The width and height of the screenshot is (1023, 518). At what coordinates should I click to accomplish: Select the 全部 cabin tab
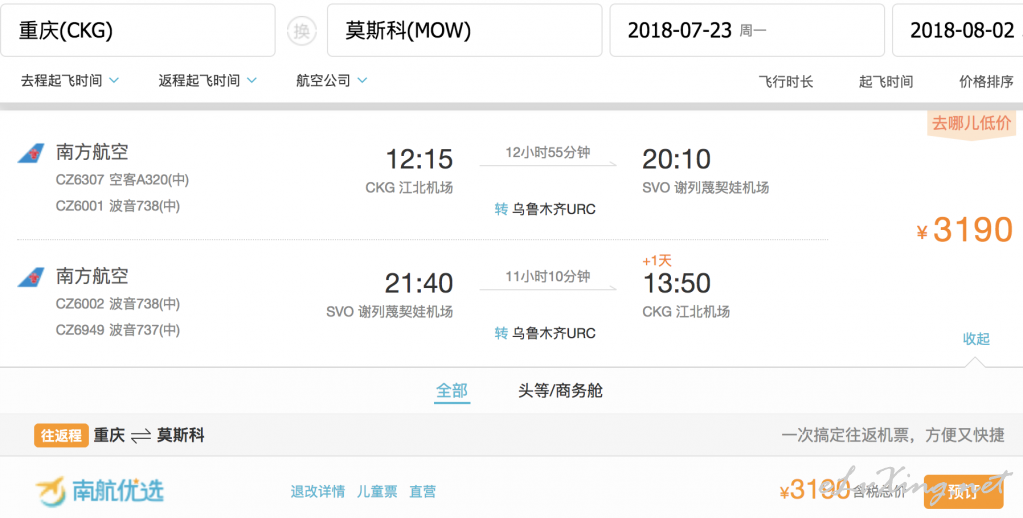[x=451, y=391]
